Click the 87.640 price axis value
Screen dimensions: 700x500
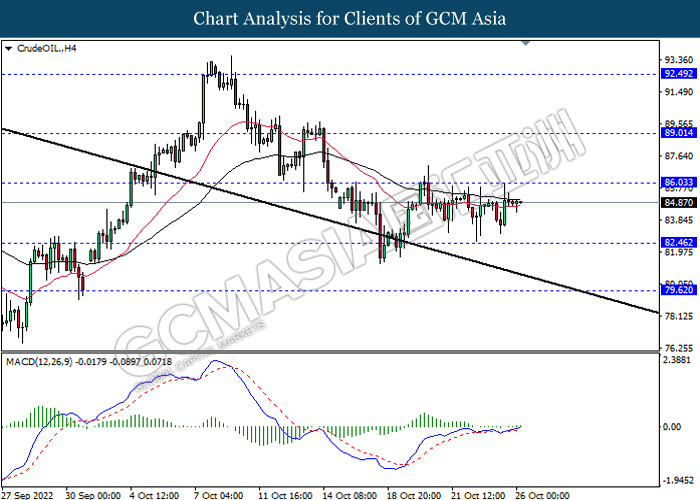click(679, 156)
